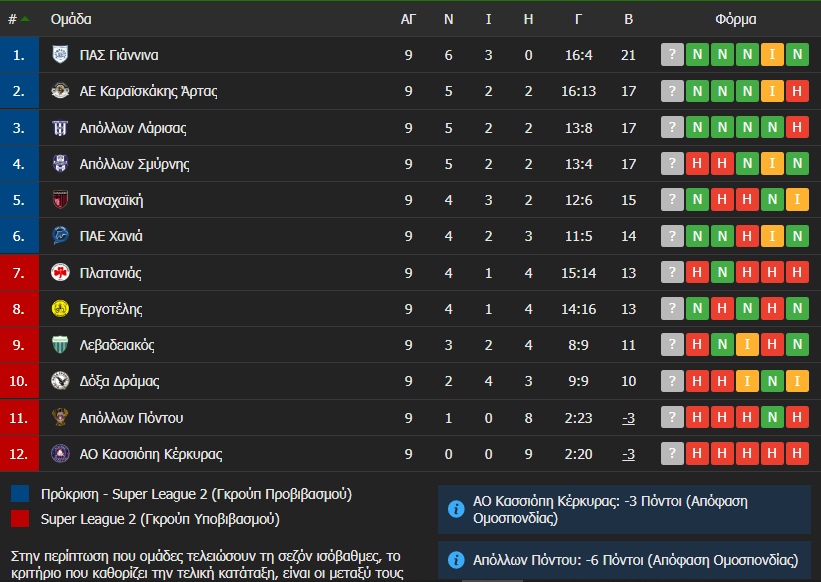821x582 pixels.
Task: Sort standings by Γ goals column
Action: point(579,19)
